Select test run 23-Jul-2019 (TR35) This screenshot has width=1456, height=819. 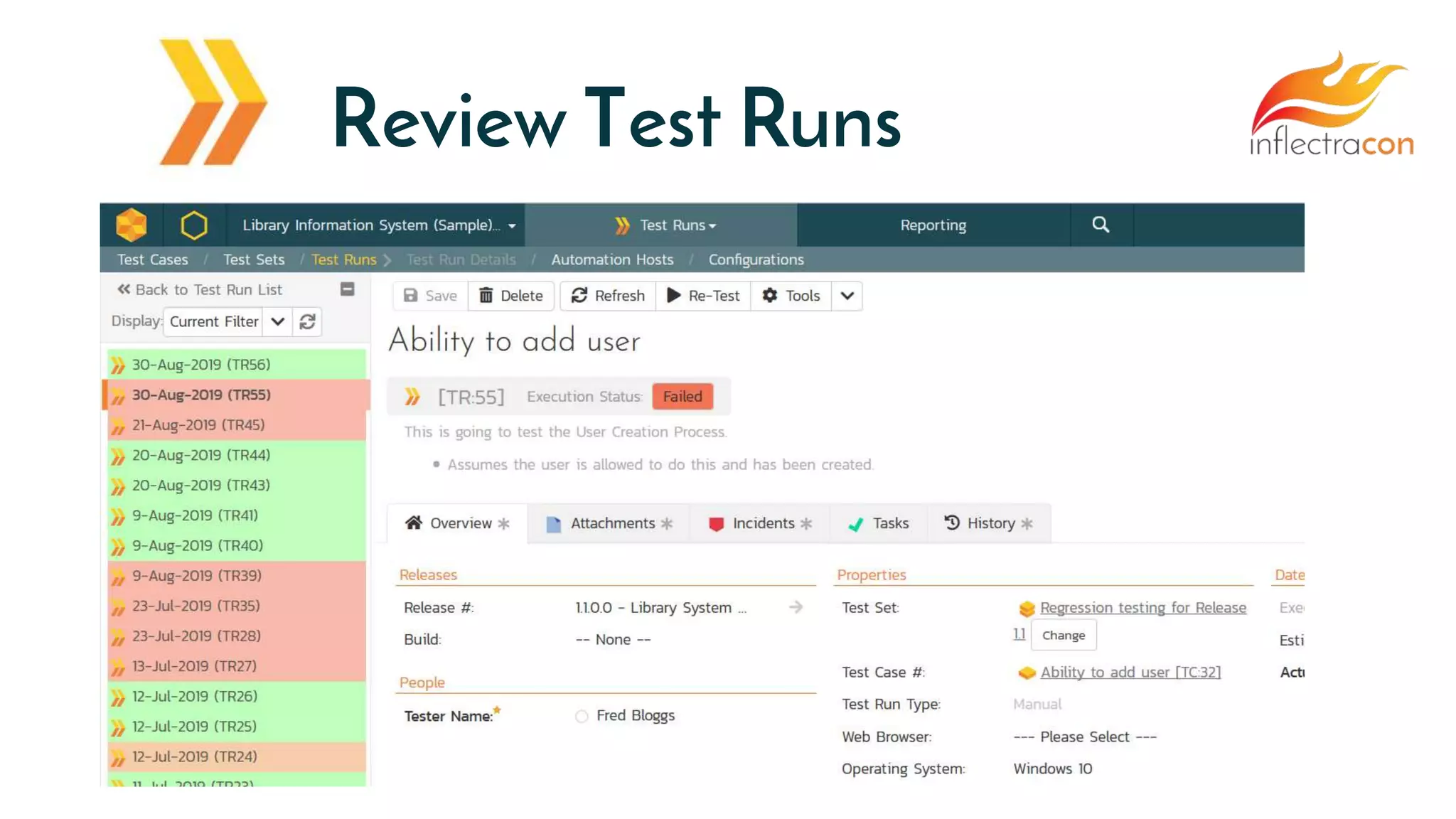(x=237, y=606)
